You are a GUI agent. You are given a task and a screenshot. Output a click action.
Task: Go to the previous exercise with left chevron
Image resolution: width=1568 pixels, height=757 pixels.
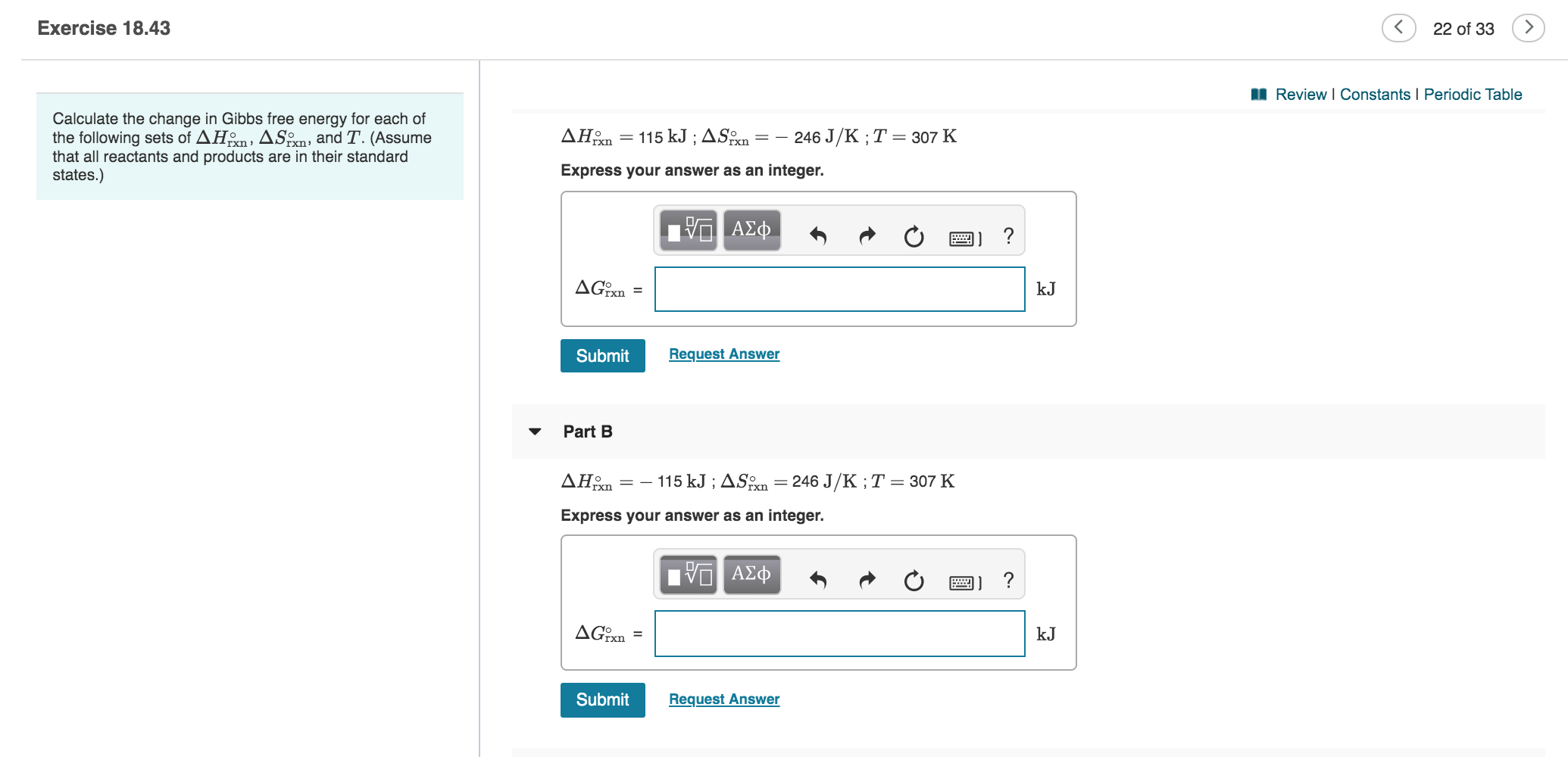[1398, 27]
